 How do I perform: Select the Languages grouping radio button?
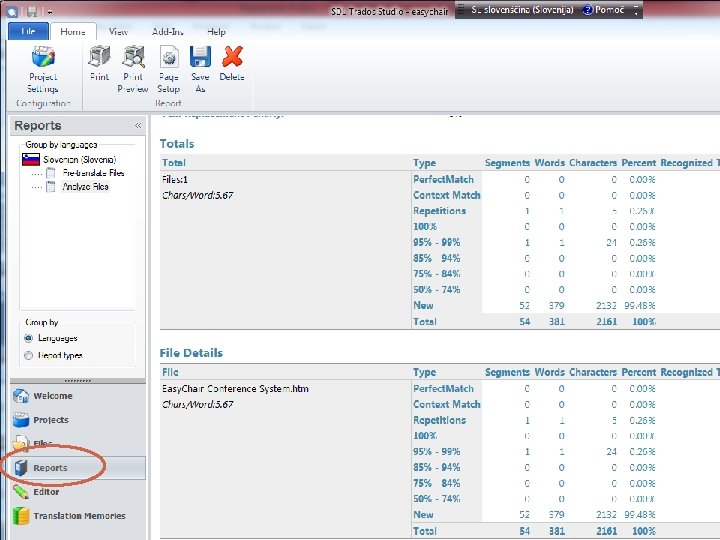(28, 338)
